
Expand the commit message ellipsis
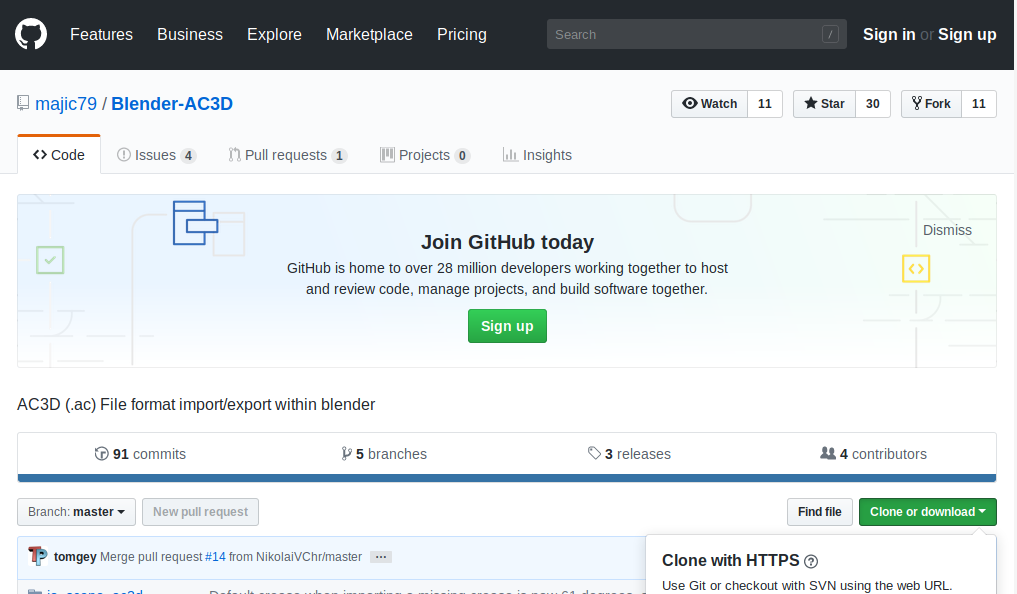pyautogui.click(x=381, y=556)
